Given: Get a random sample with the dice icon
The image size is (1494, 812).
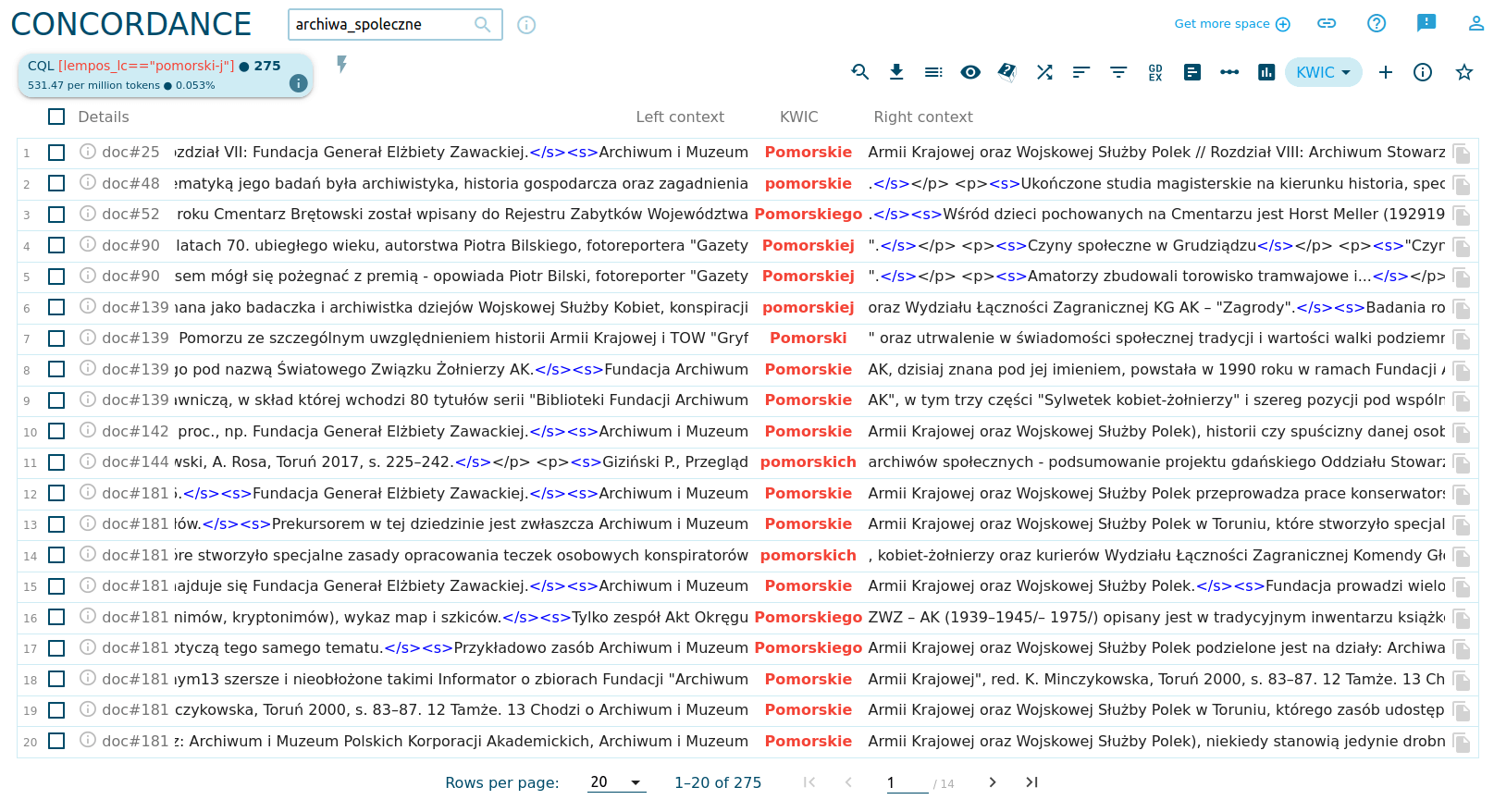Looking at the screenshot, I should (1007, 72).
